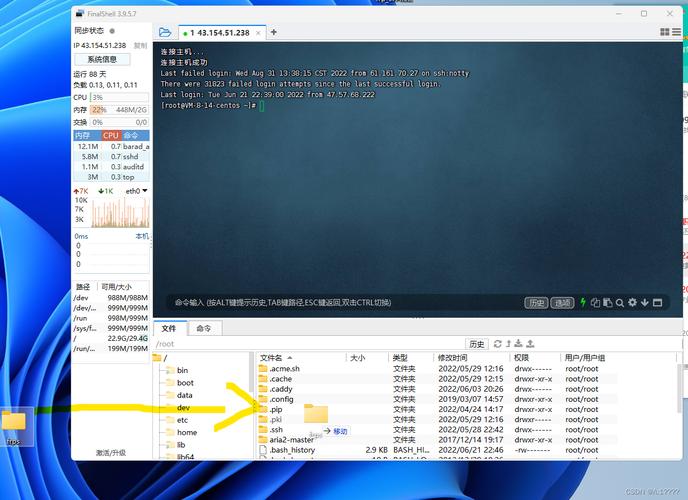688x500 pixels.
Task: Click the green lightning quick command icon
Action: click(583, 302)
